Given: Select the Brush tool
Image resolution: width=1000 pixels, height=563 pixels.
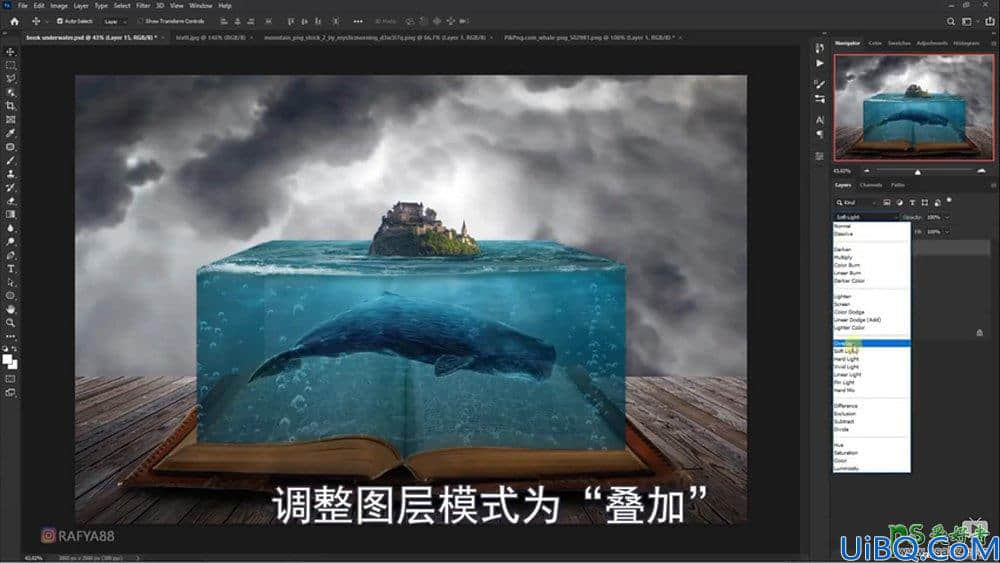Looking at the screenshot, I should [10, 161].
